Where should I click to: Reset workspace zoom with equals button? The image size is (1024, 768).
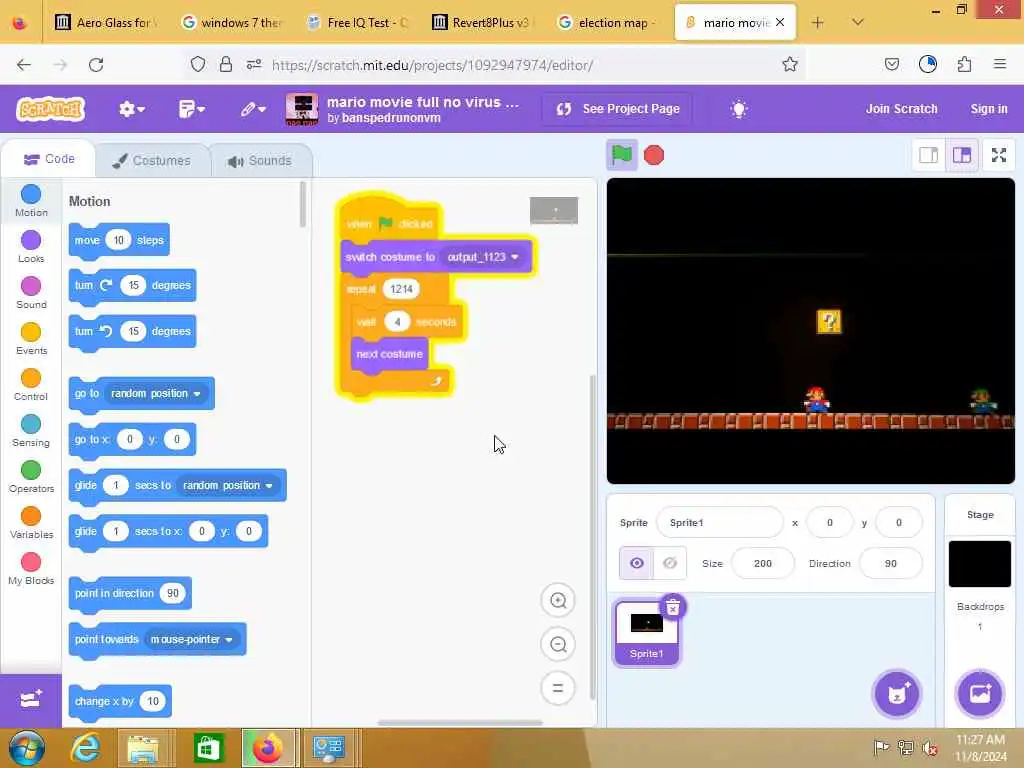[x=558, y=688]
